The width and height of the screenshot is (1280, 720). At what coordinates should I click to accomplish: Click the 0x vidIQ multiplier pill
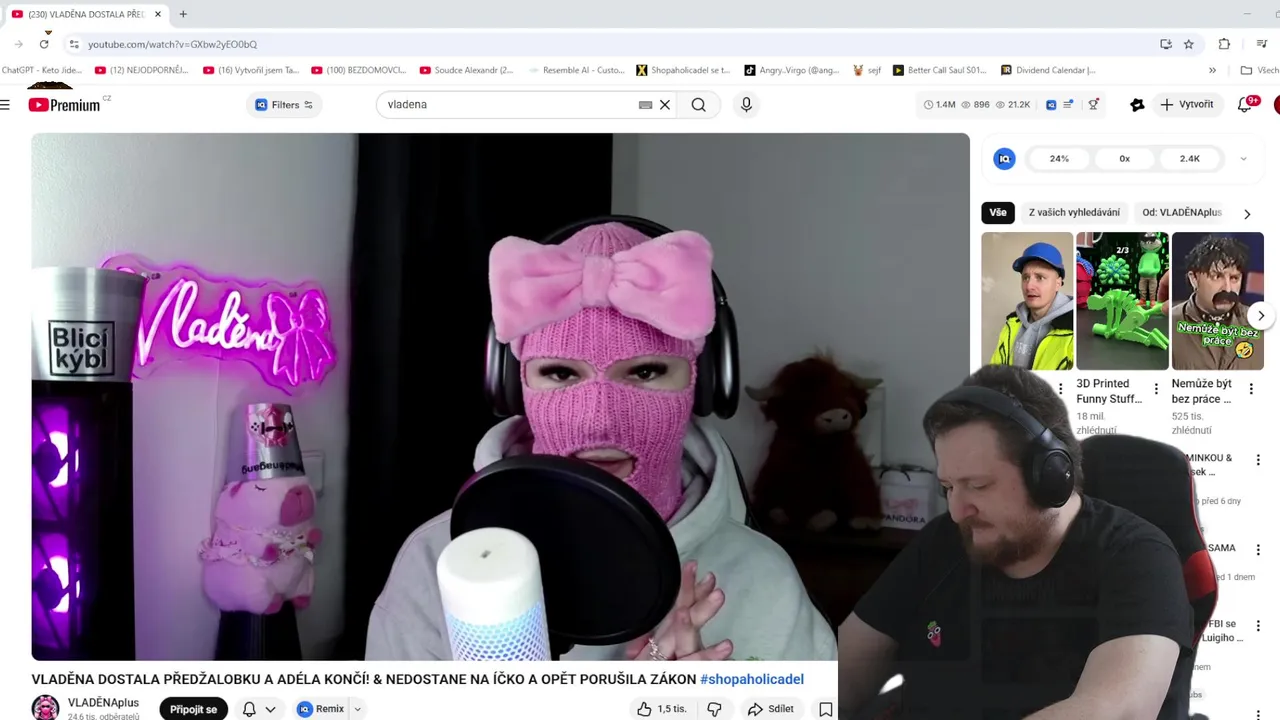pyautogui.click(x=1124, y=158)
